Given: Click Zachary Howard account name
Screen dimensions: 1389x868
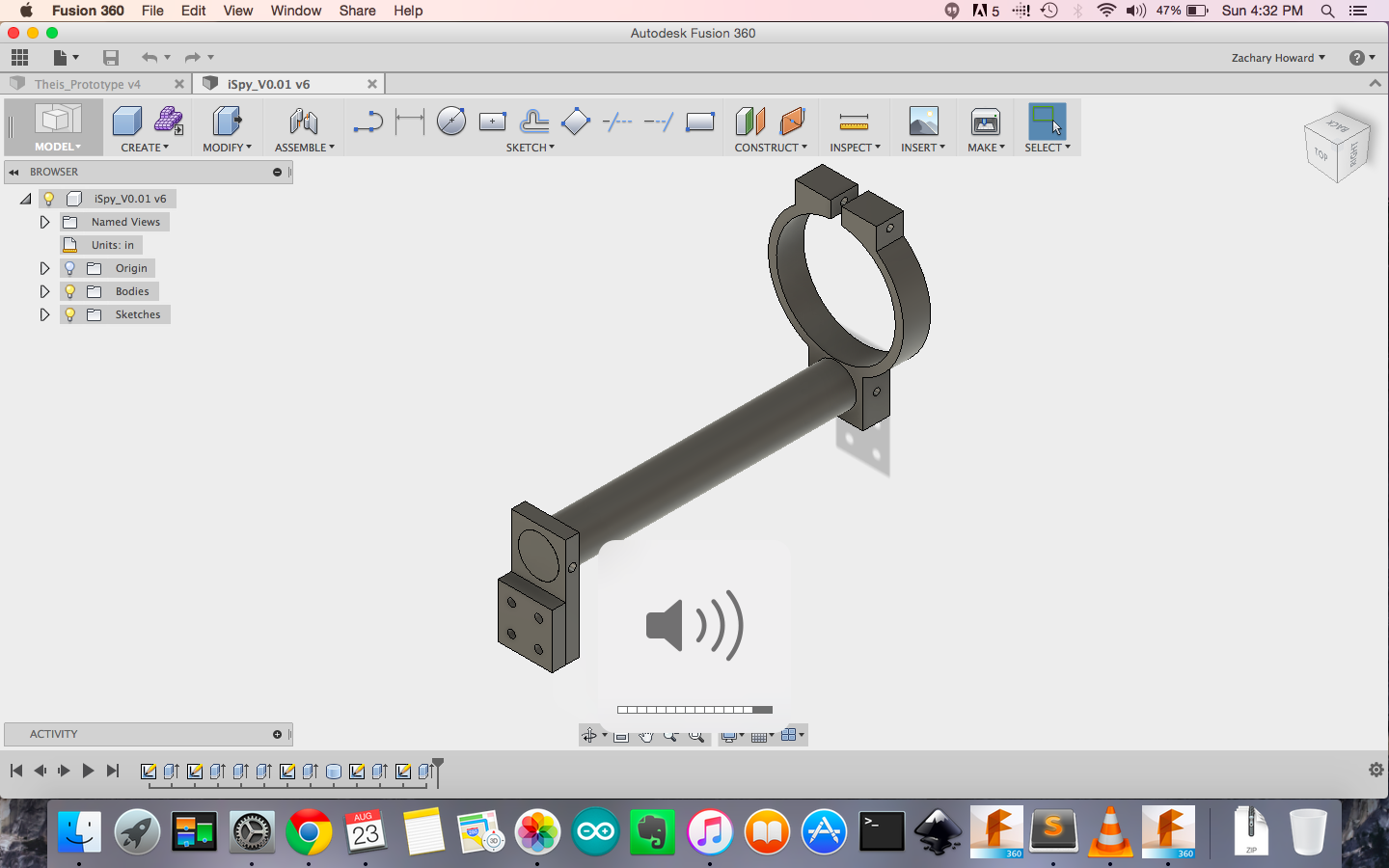Looking at the screenshot, I should [x=1271, y=58].
